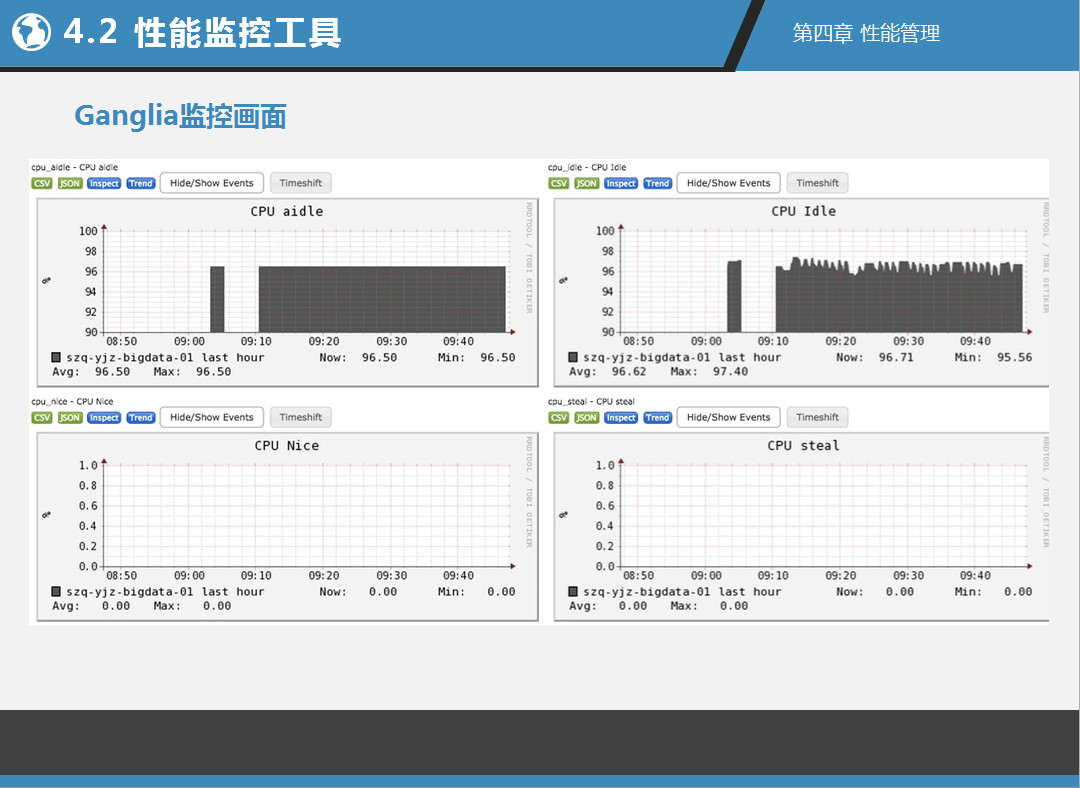Viewport: 1080px width, 788px height.
Task: Toggle Hide/Show Events on CPU Idle
Action: tap(729, 183)
